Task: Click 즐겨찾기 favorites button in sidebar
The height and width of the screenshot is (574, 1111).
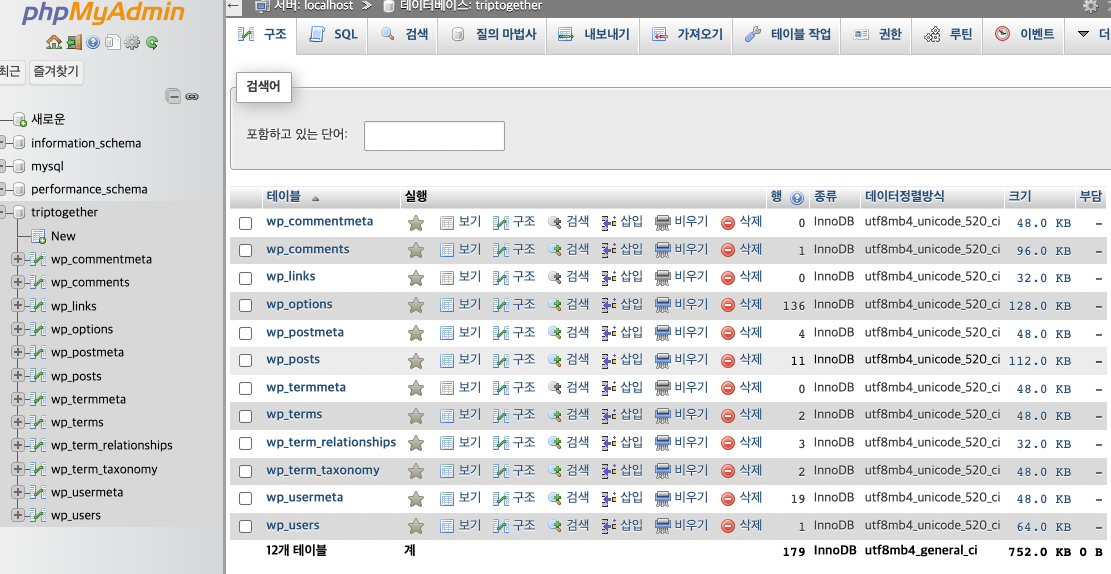Action: click(56, 72)
